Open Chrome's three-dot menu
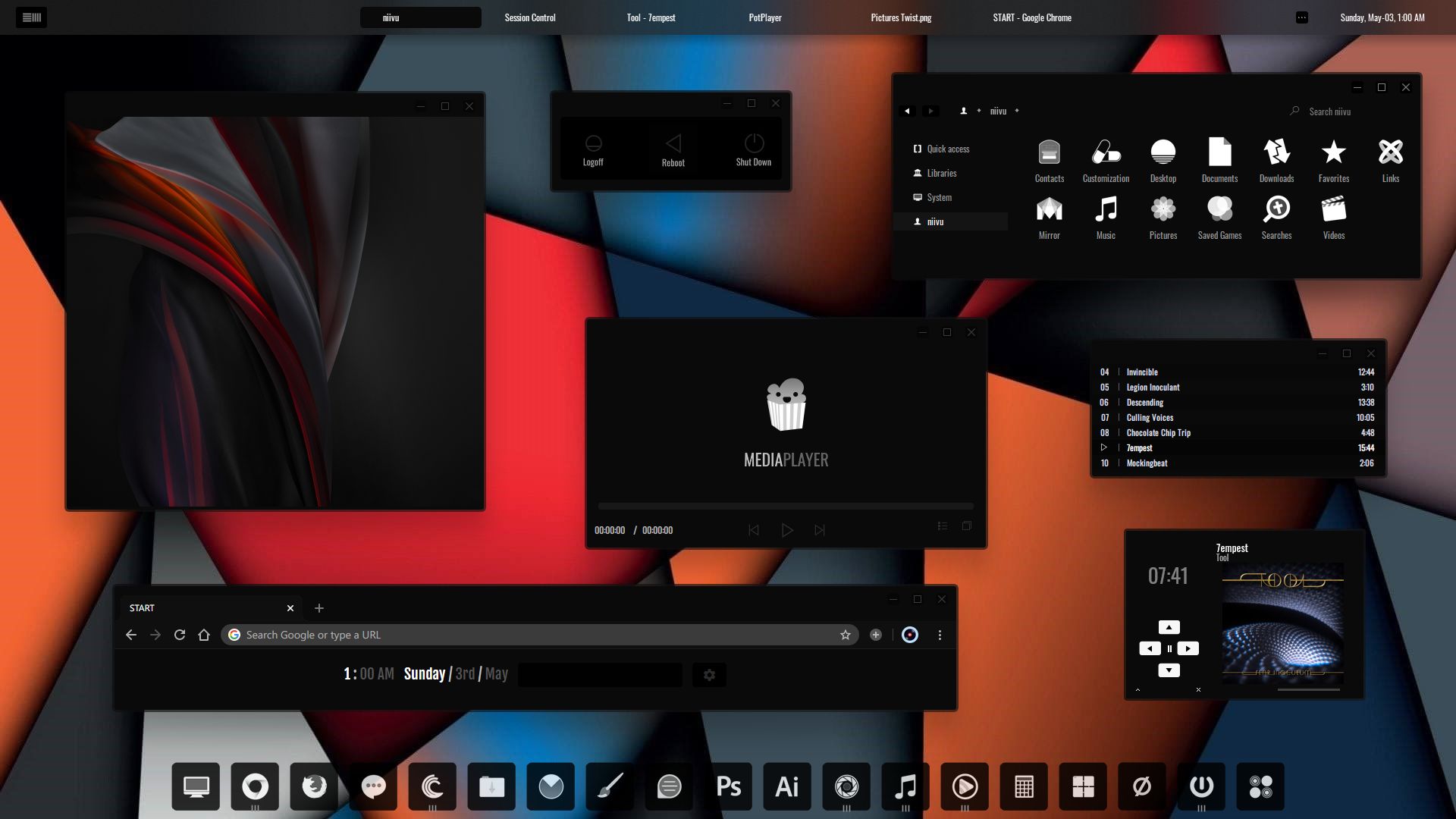Image resolution: width=1456 pixels, height=819 pixels. click(x=940, y=635)
